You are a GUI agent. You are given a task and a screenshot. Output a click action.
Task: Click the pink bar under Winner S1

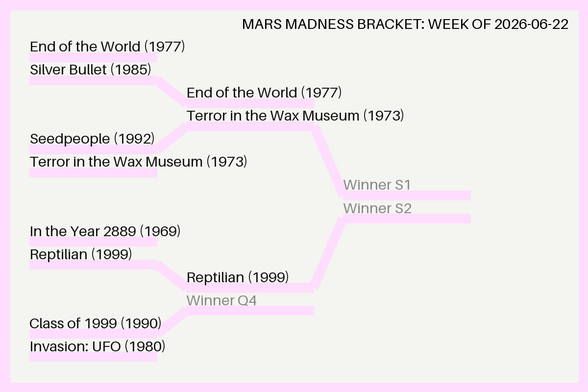tap(407, 195)
